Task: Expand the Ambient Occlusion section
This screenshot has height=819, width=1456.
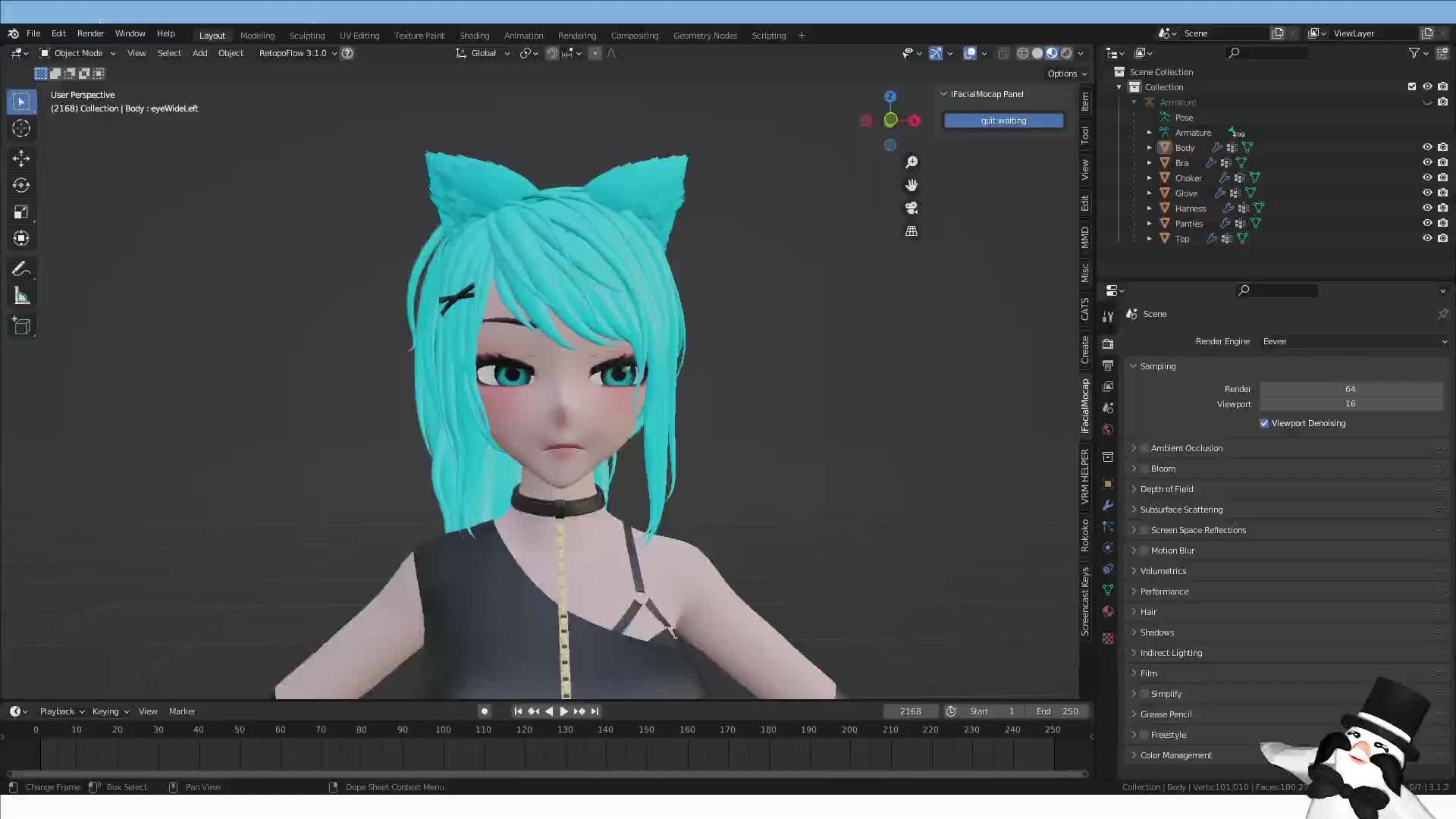Action: coord(1134,447)
